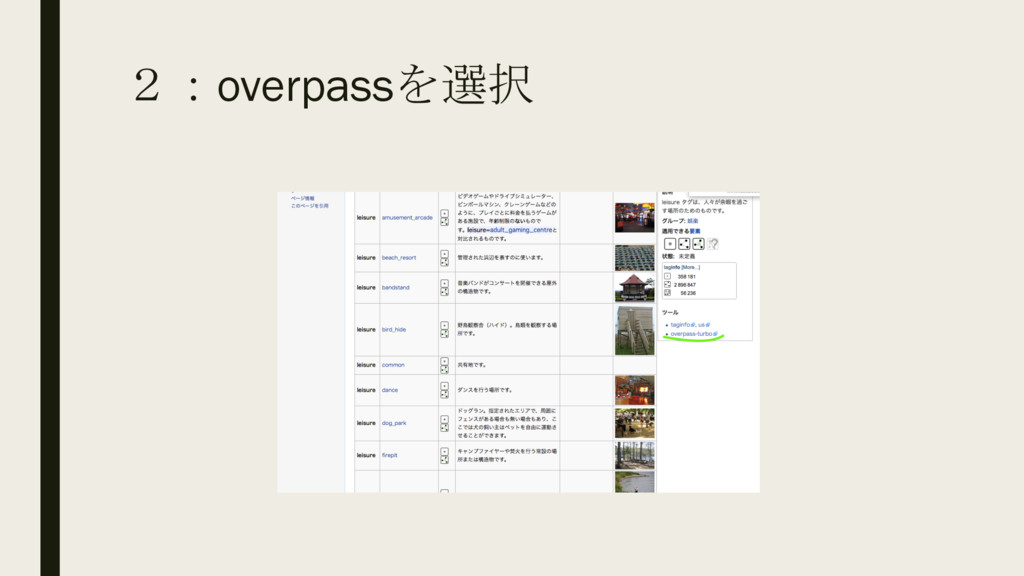Open the overpass-turbo tool link
This screenshot has height=576, width=1024.
(692, 334)
